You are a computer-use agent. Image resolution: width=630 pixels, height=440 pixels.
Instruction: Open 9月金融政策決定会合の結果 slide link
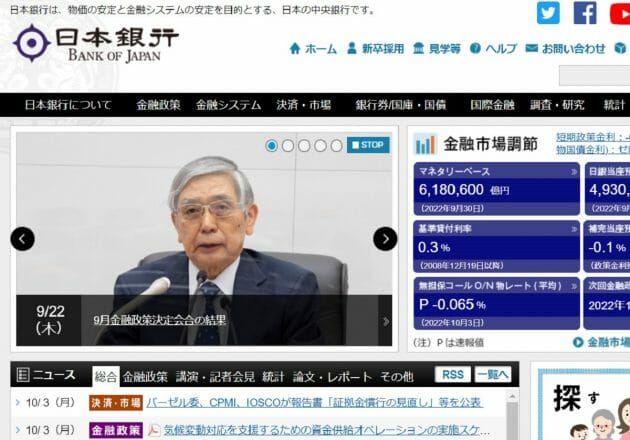pos(160,321)
